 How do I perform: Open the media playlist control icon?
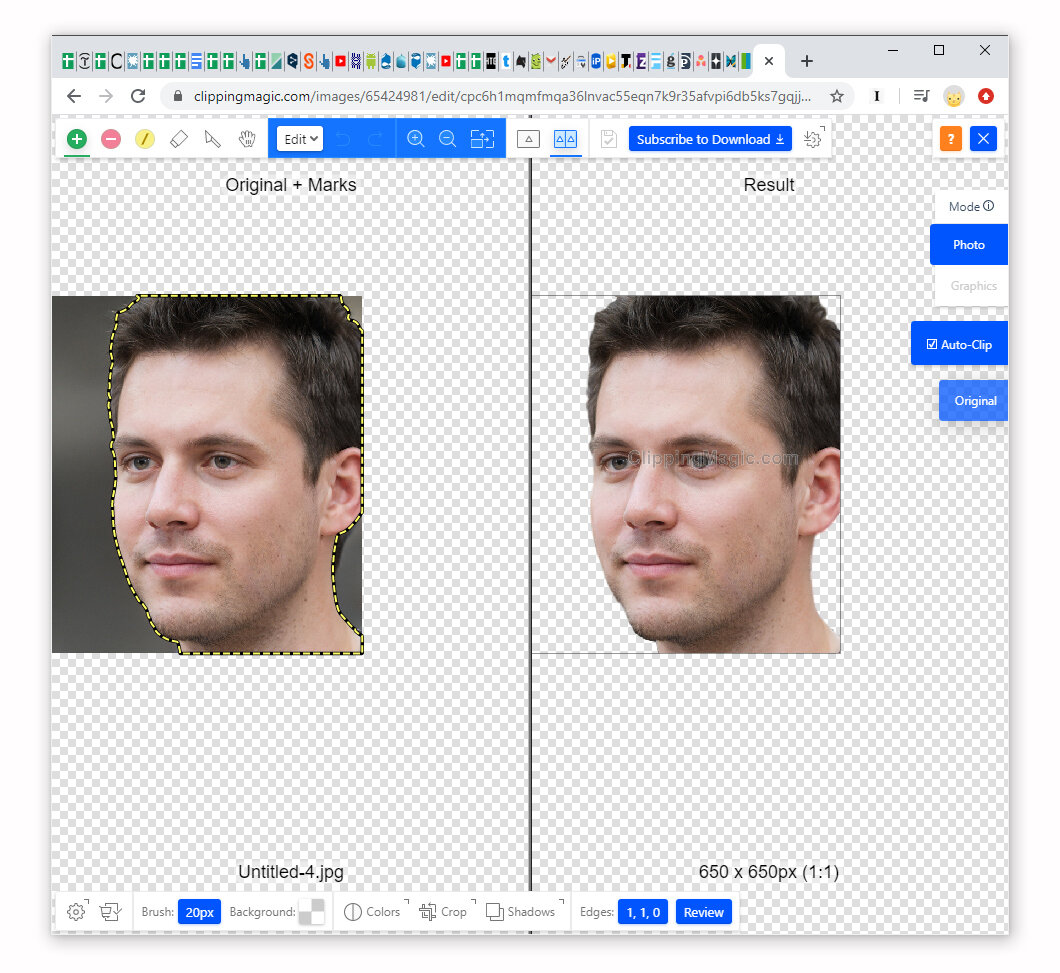click(921, 96)
